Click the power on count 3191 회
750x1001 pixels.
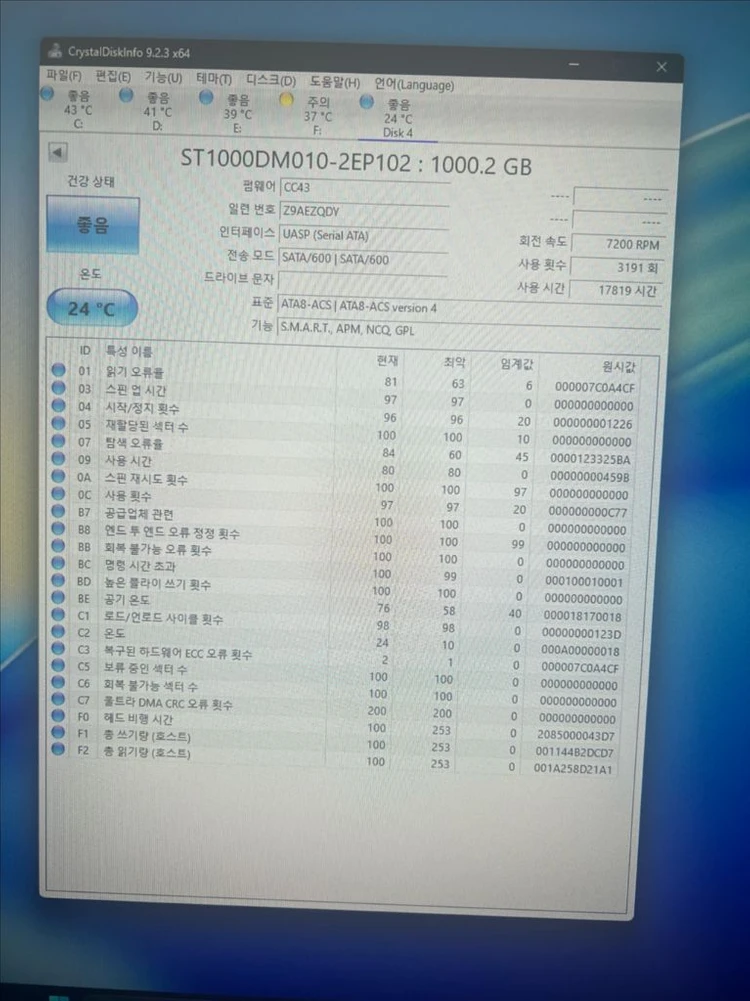pyautogui.click(x=617, y=267)
